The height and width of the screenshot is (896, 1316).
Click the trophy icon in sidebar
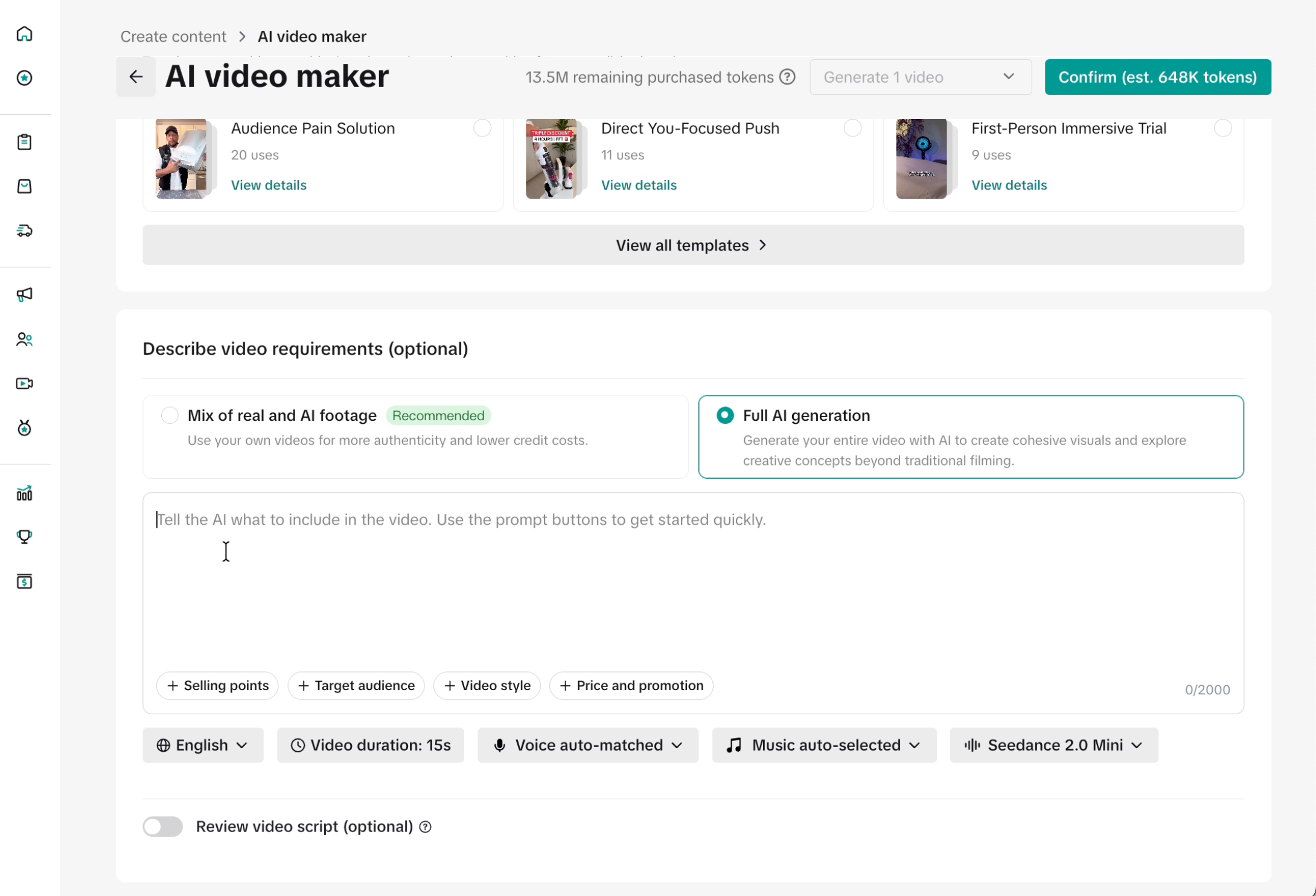(24, 537)
